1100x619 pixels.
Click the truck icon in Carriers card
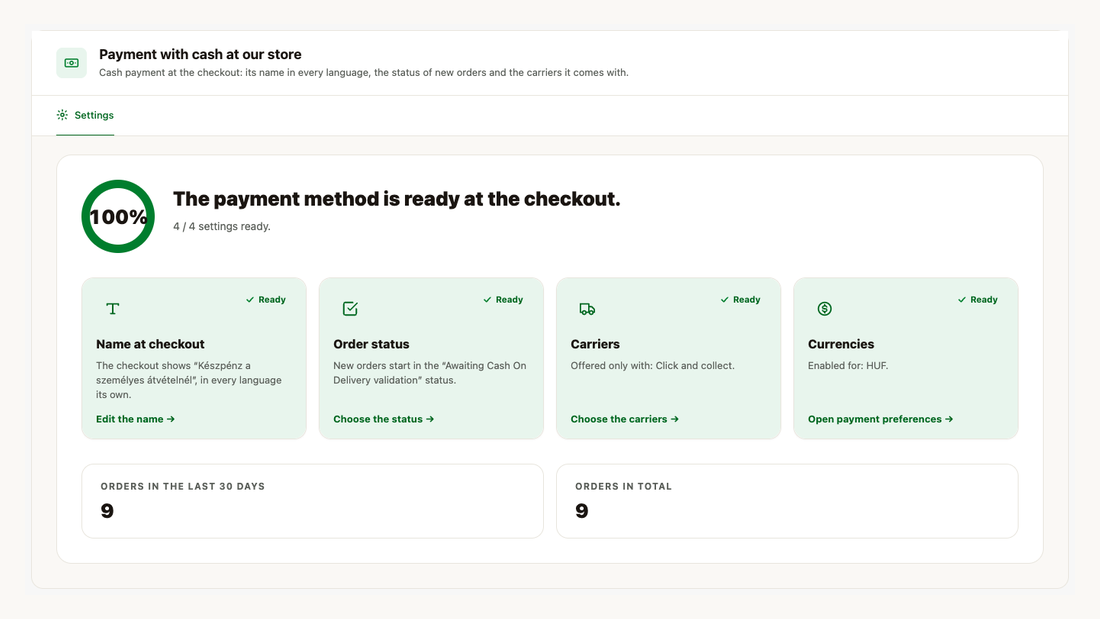(x=587, y=309)
